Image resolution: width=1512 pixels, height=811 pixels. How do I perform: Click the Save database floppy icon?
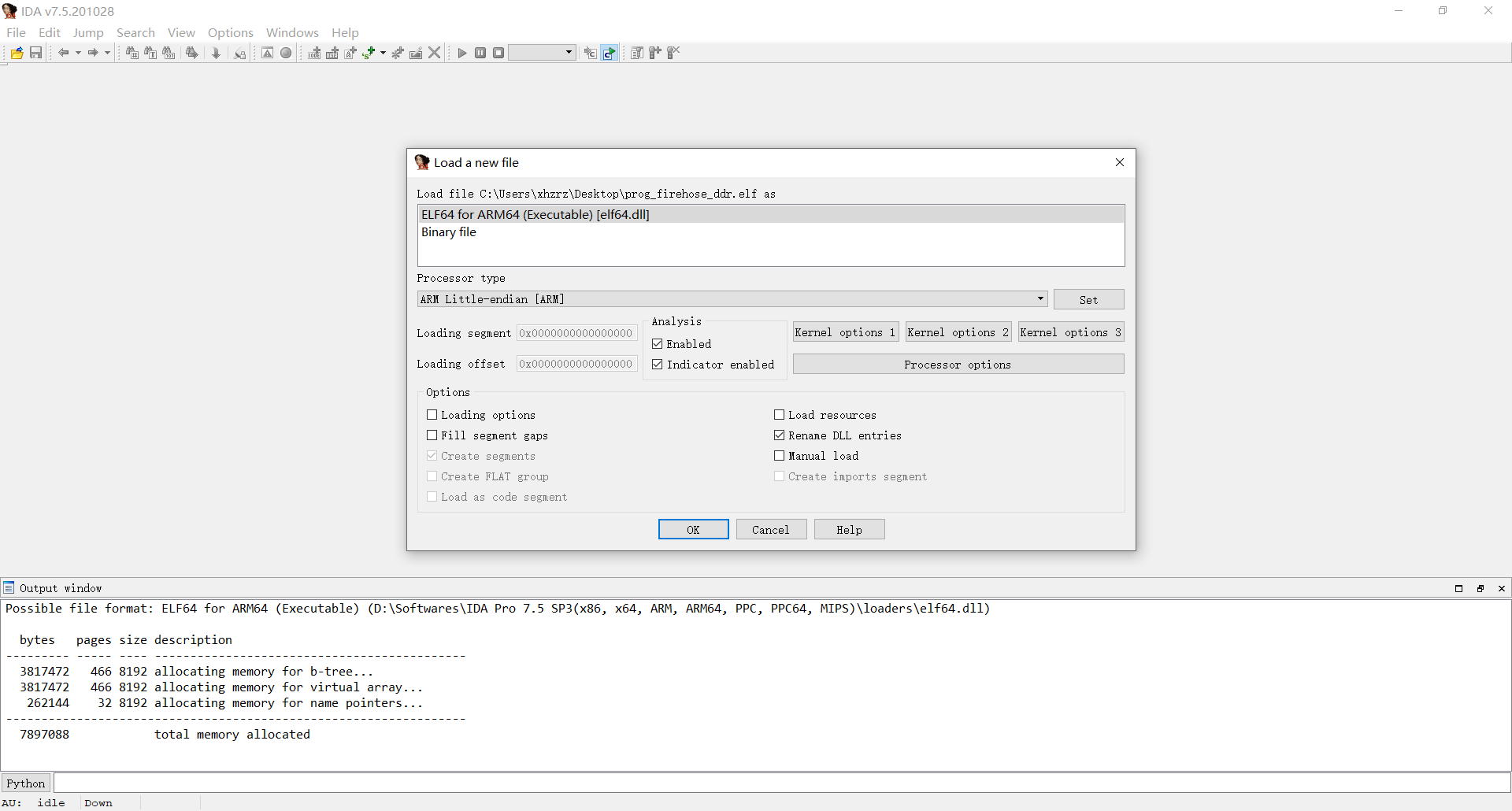coord(35,53)
